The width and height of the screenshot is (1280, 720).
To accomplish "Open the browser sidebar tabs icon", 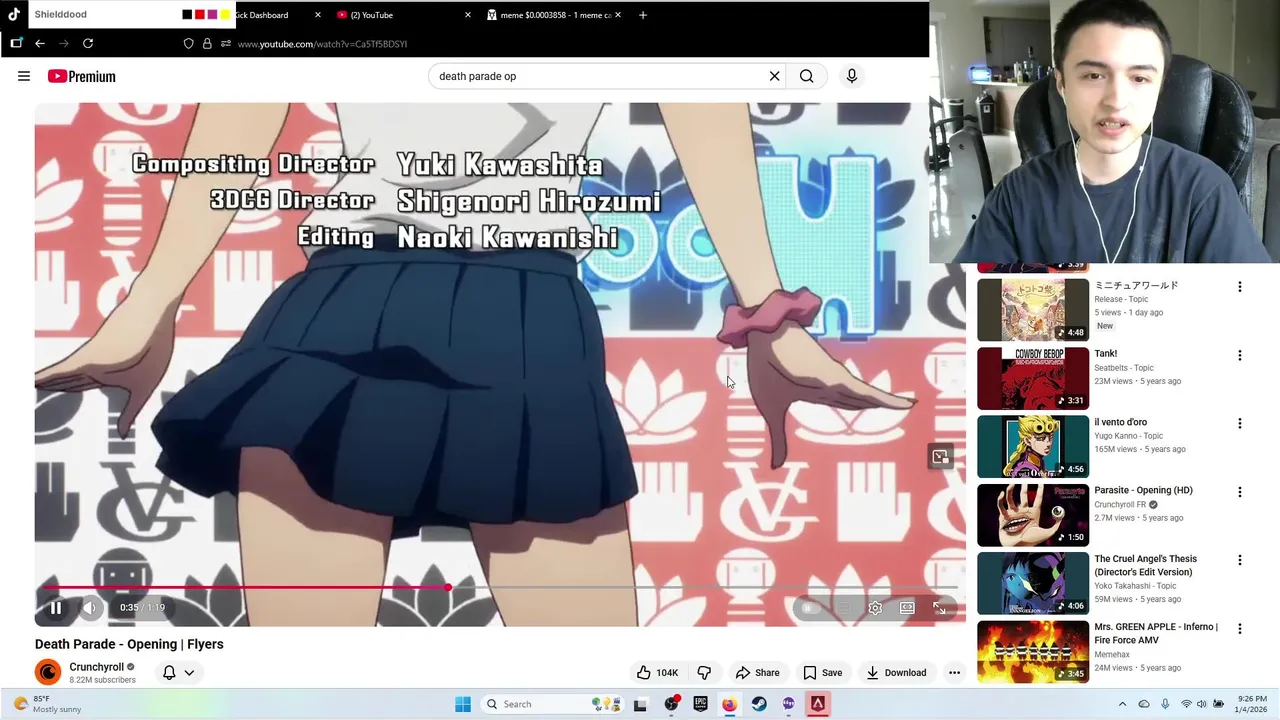I will point(16,43).
